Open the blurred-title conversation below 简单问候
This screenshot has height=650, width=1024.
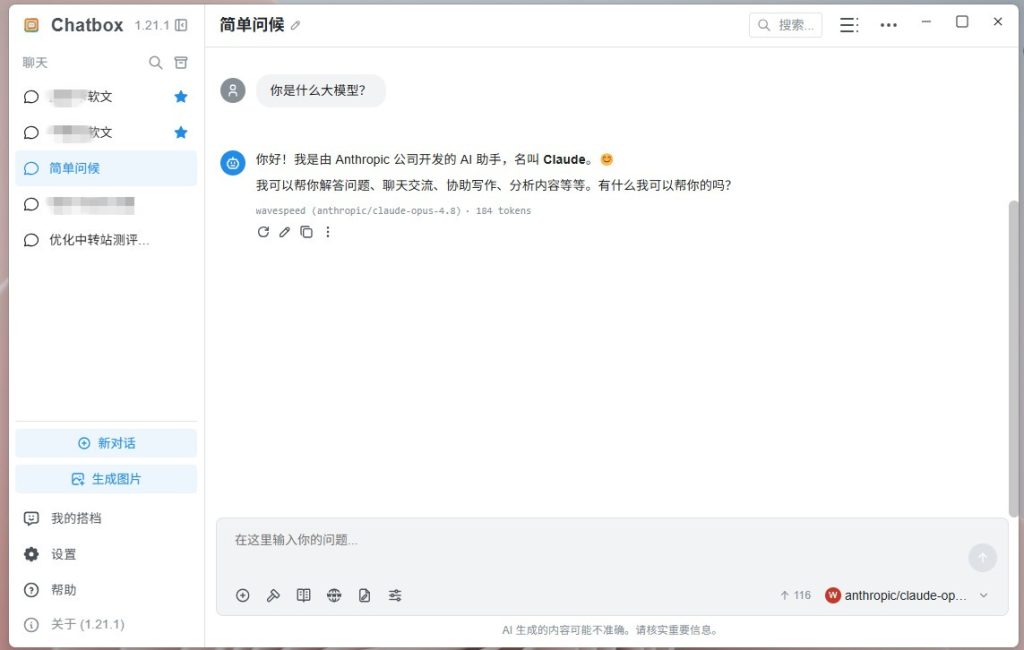pyautogui.click(x=106, y=204)
